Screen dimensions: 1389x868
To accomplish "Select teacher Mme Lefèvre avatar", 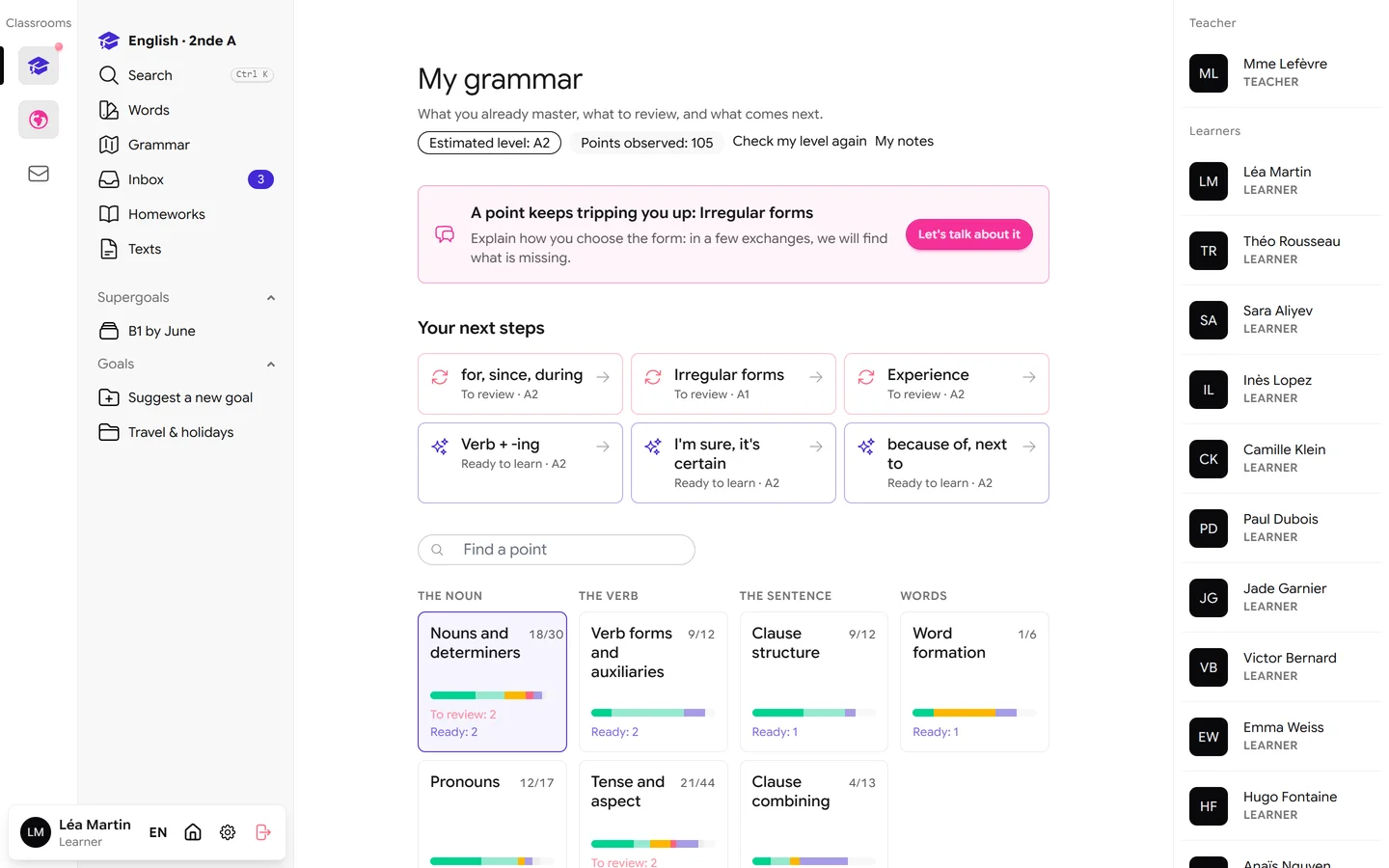I will [x=1209, y=73].
